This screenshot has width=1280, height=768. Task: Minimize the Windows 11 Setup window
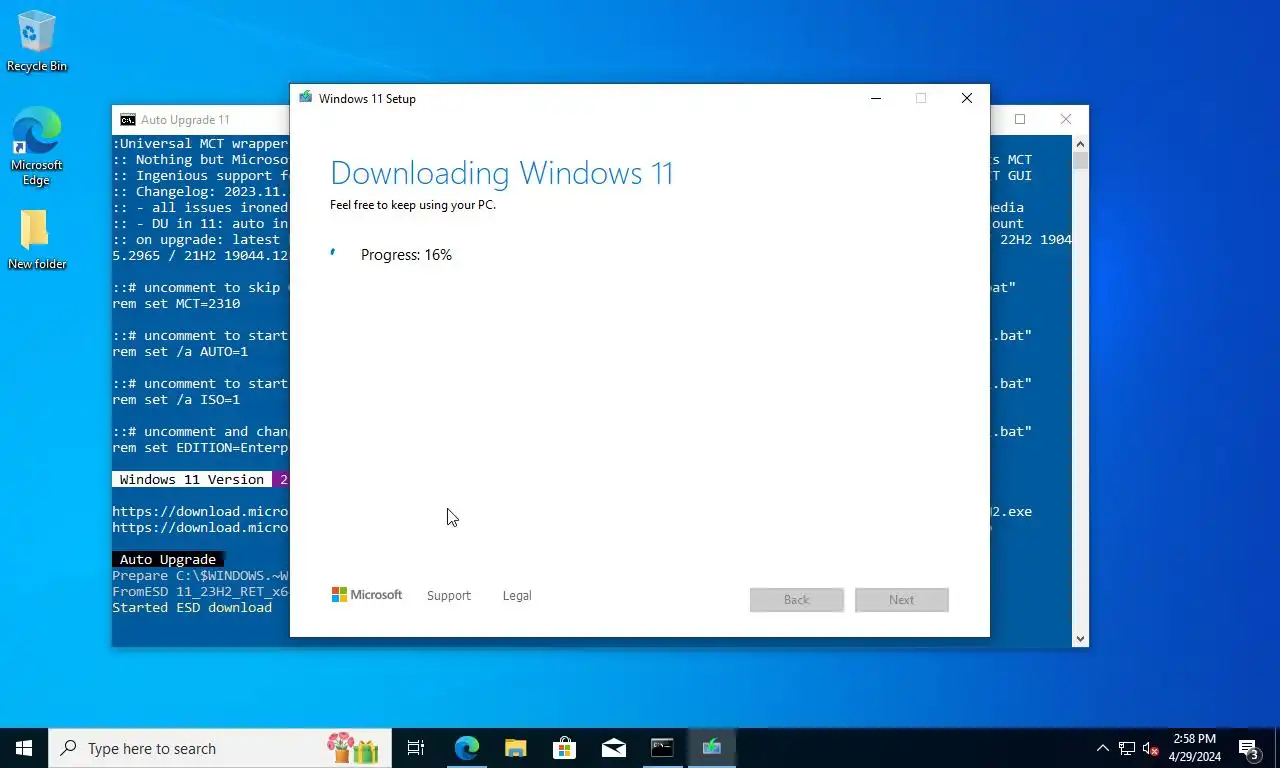pyautogui.click(x=876, y=98)
